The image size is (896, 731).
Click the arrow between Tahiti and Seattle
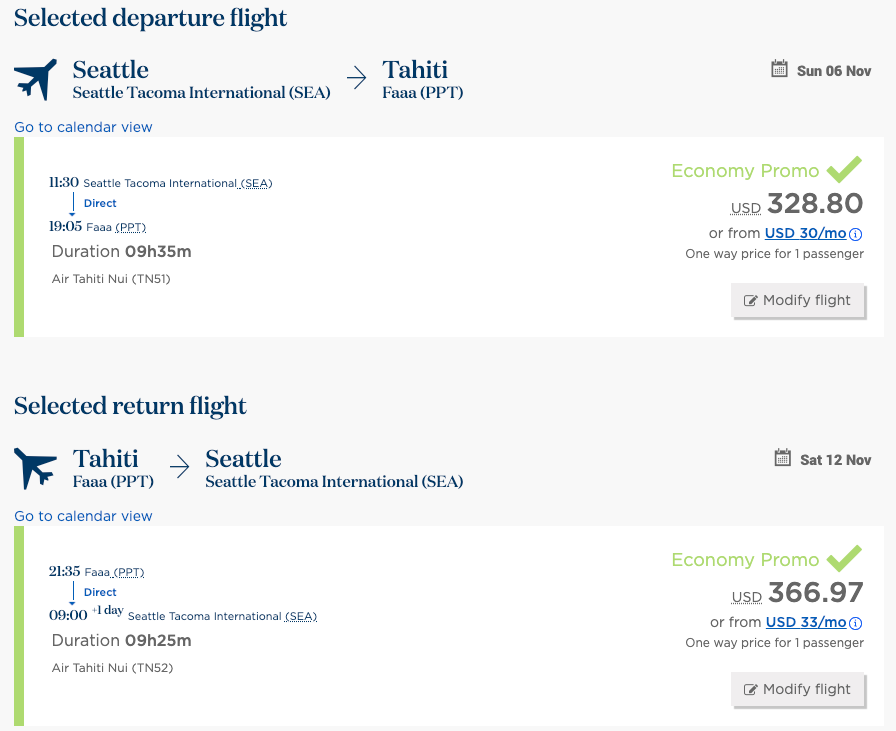(179, 466)
